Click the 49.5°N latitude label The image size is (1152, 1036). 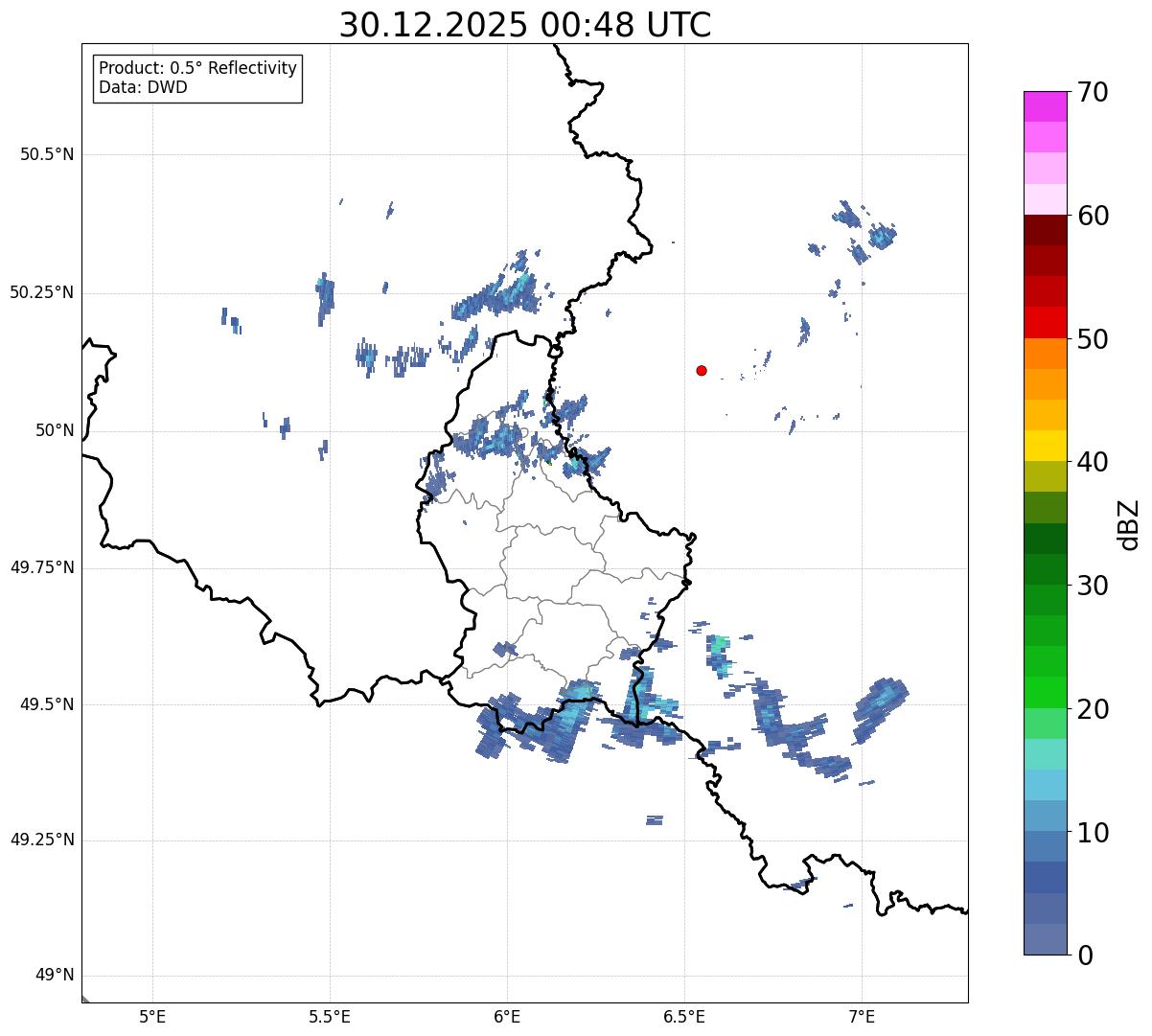[48, 704]
